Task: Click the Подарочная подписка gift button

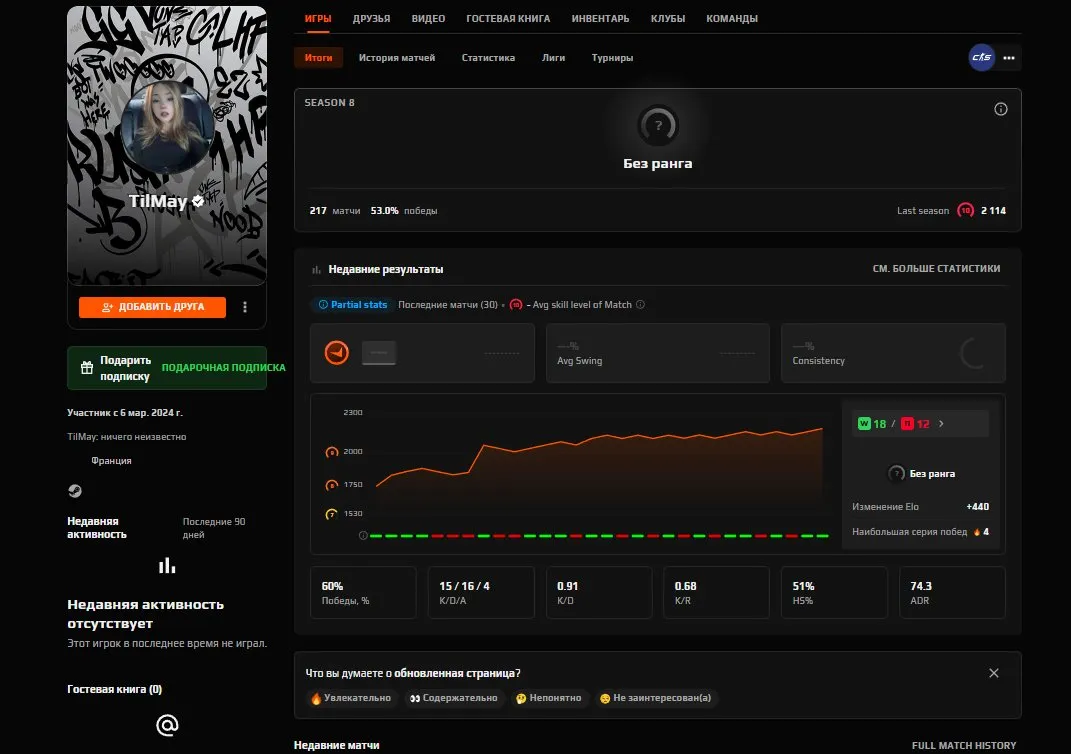Action: click(223, 367)
